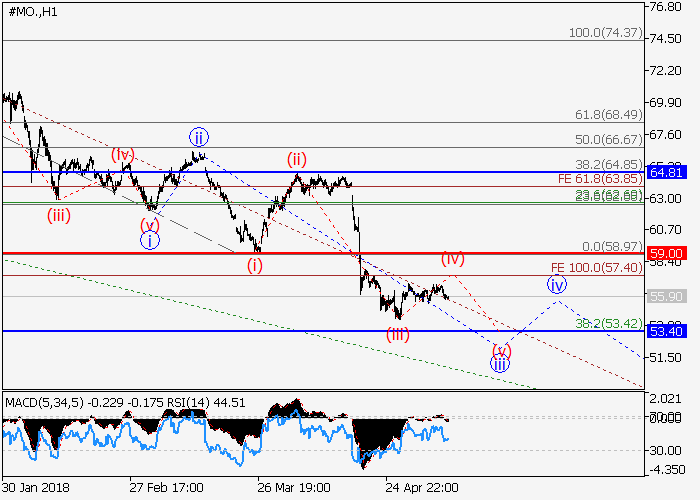
Task: Select the red circled (v) near 27 Feb
Action: [x=149, y=224]
